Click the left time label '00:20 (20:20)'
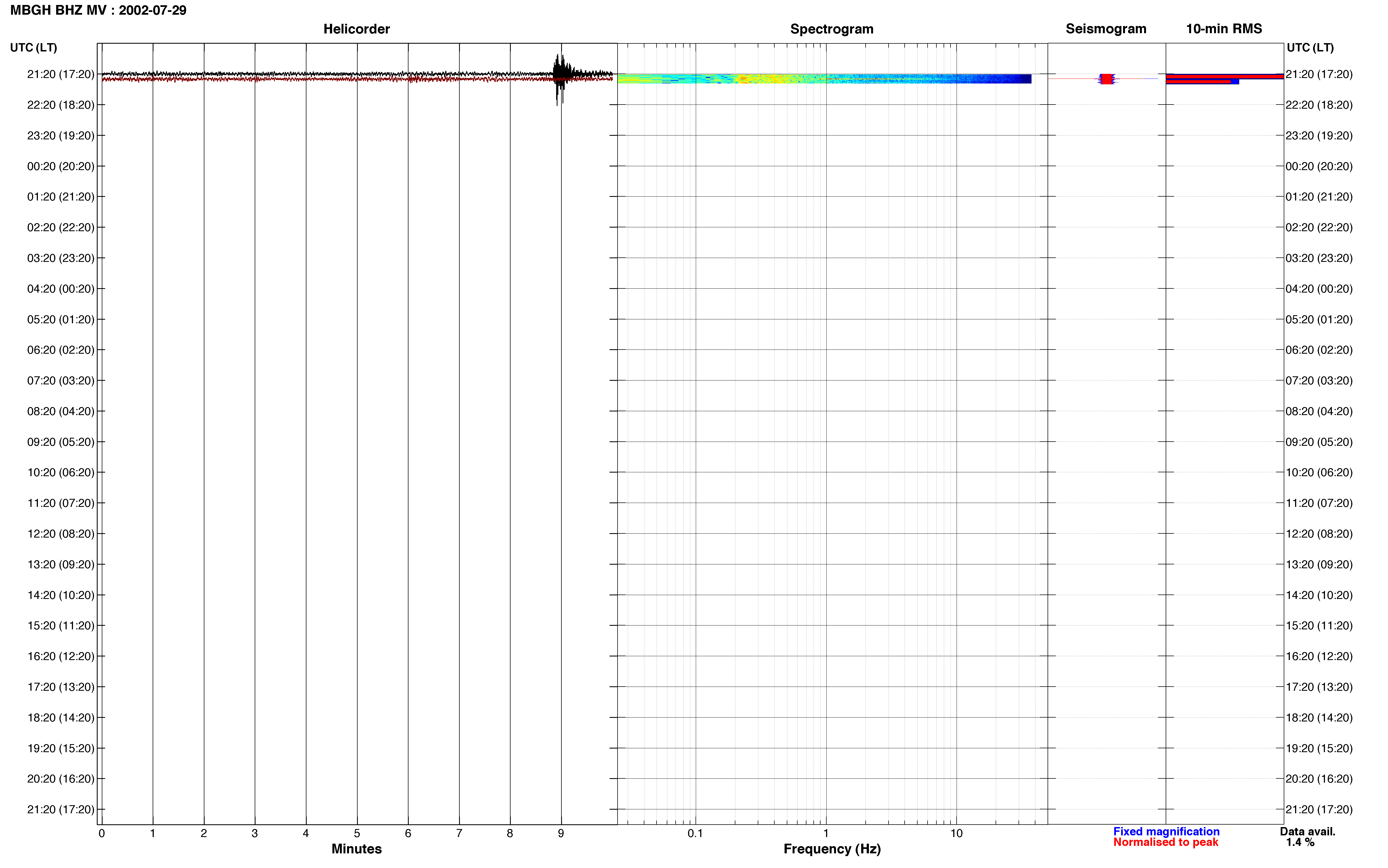 click(61, 166)
